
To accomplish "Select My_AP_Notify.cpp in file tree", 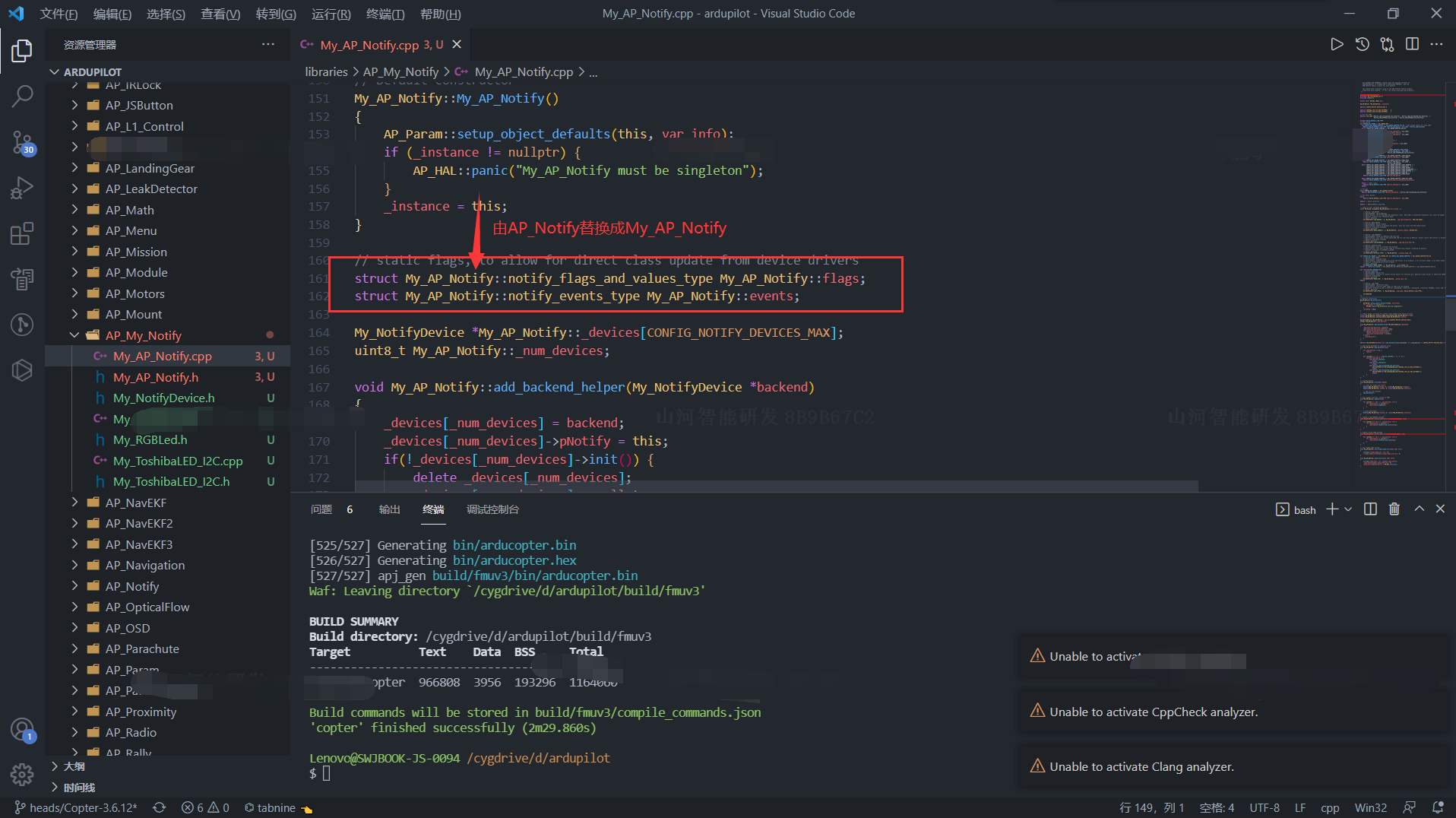I will click(x=167, y=356).
